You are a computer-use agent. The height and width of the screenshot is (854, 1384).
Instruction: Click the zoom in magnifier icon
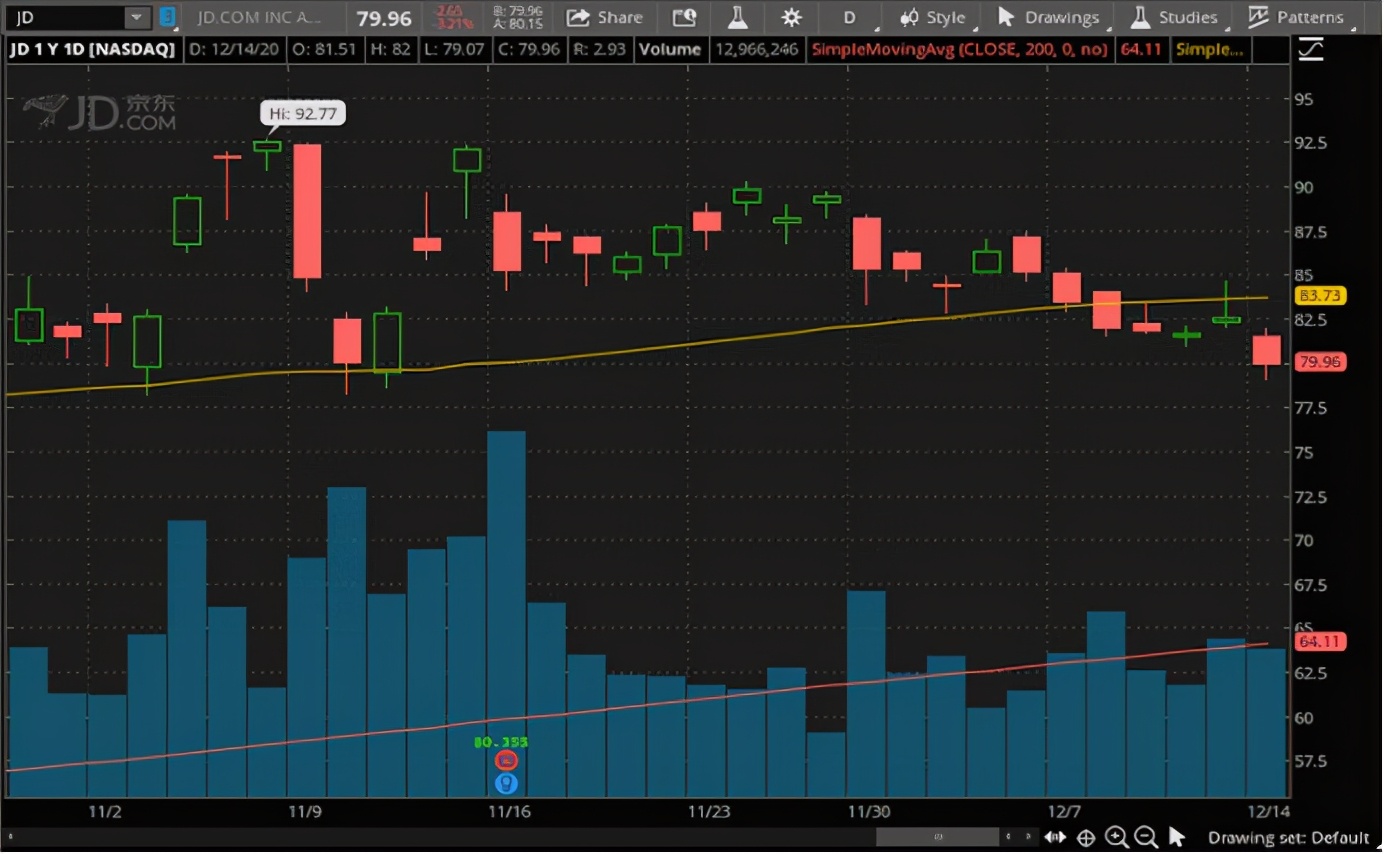(x=1116, y=838)
